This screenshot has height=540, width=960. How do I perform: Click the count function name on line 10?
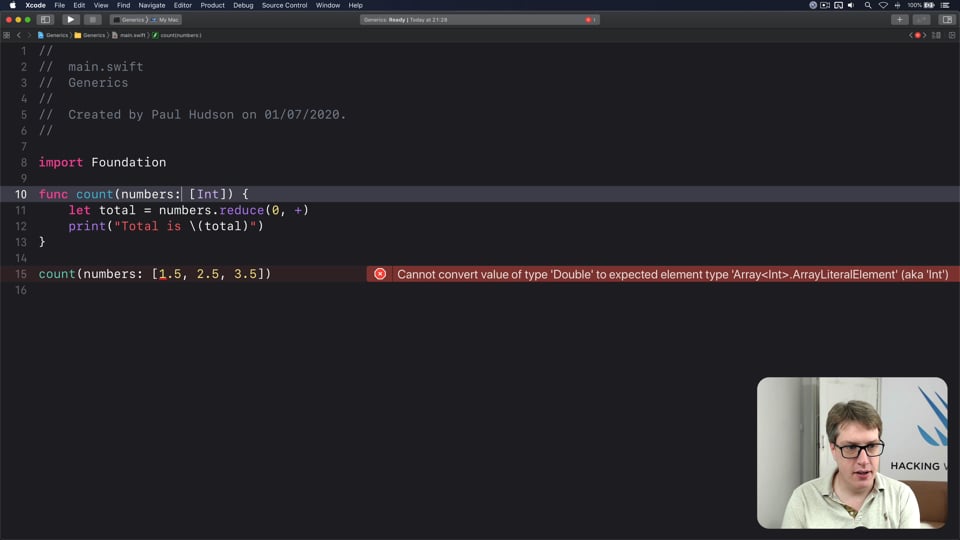94,194
